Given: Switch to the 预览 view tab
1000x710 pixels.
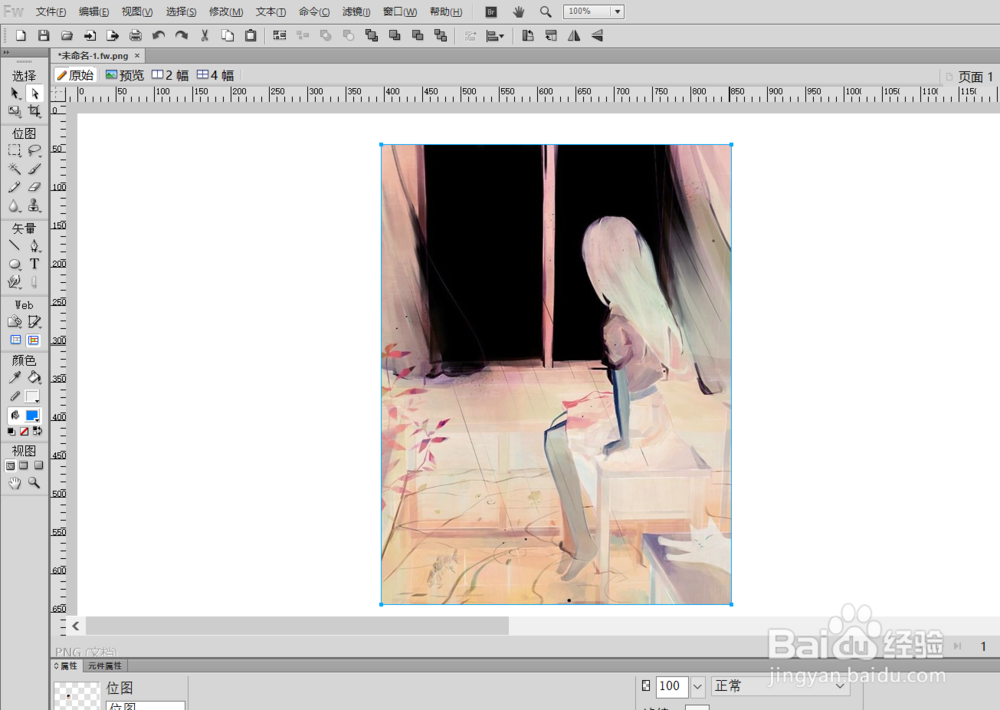Looking at the screenshot, I should click(125, 75).
